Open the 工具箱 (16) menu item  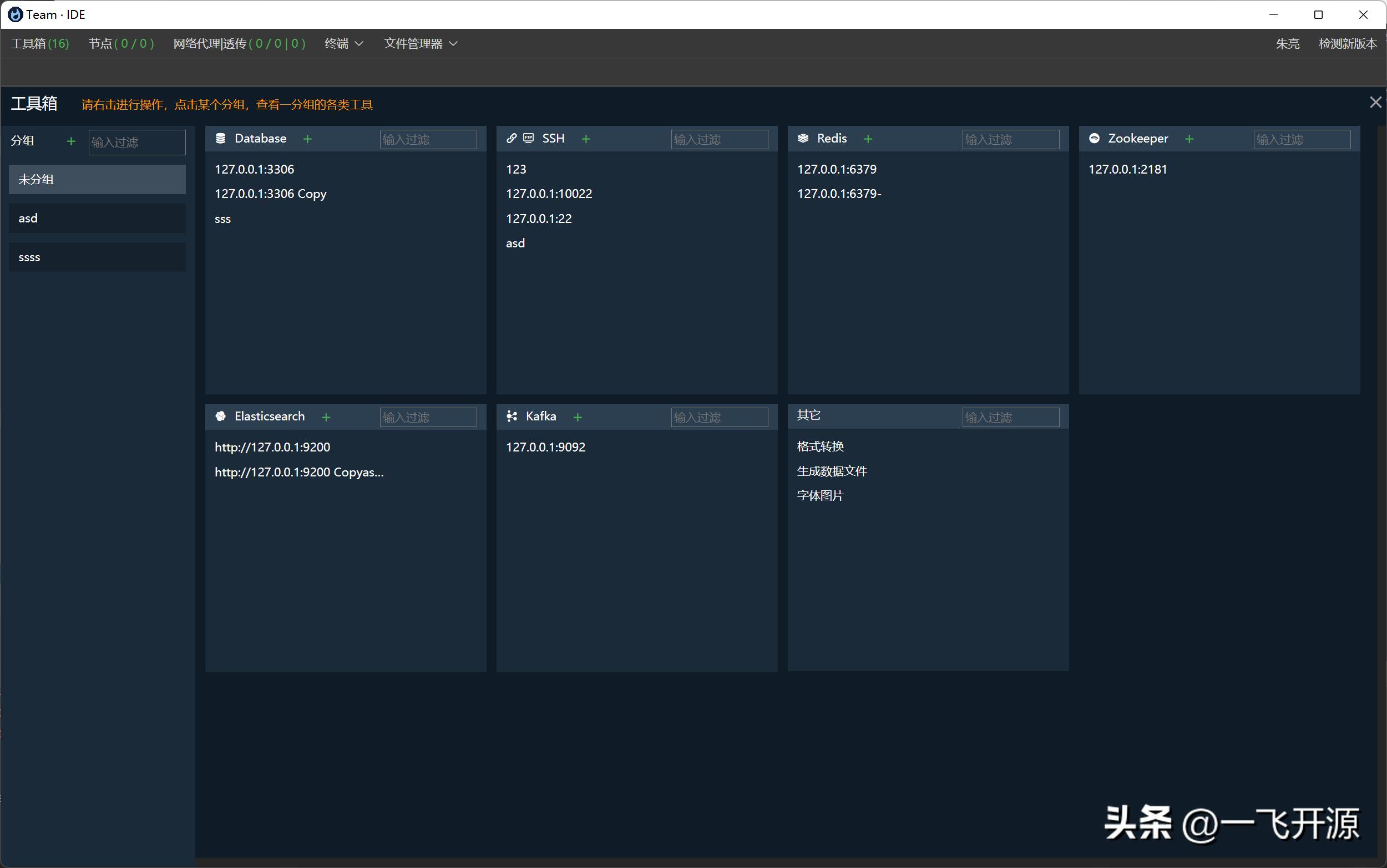pyautogui.click(x=39, y=44)
